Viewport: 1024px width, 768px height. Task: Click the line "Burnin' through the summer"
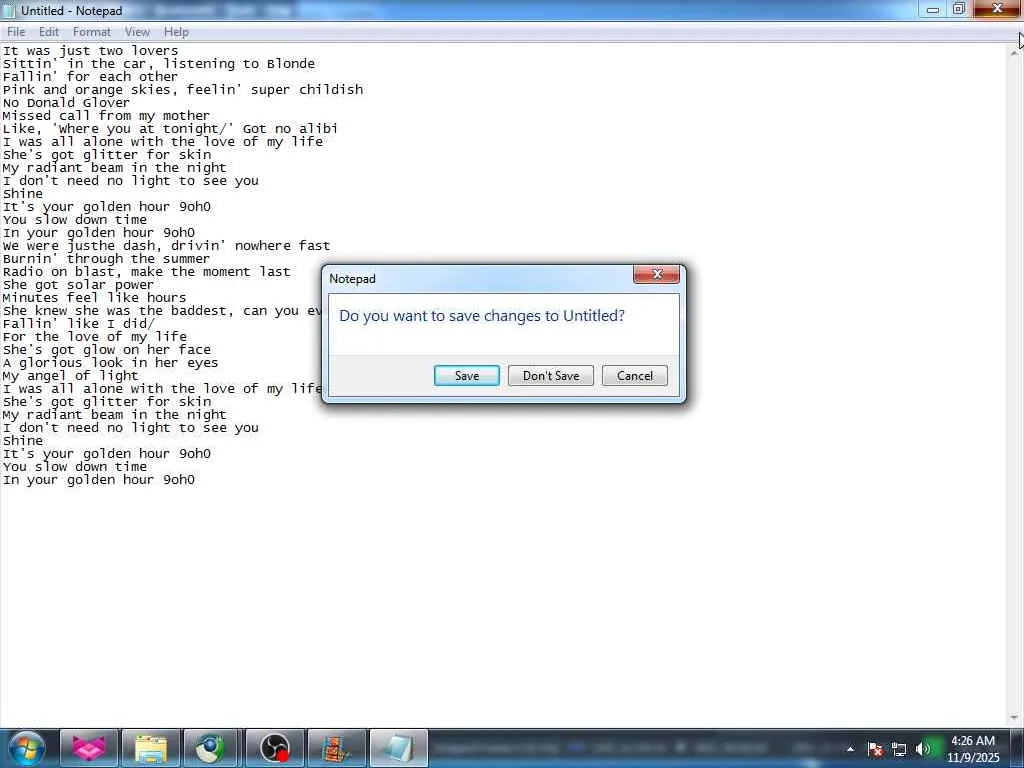(106, 259)
